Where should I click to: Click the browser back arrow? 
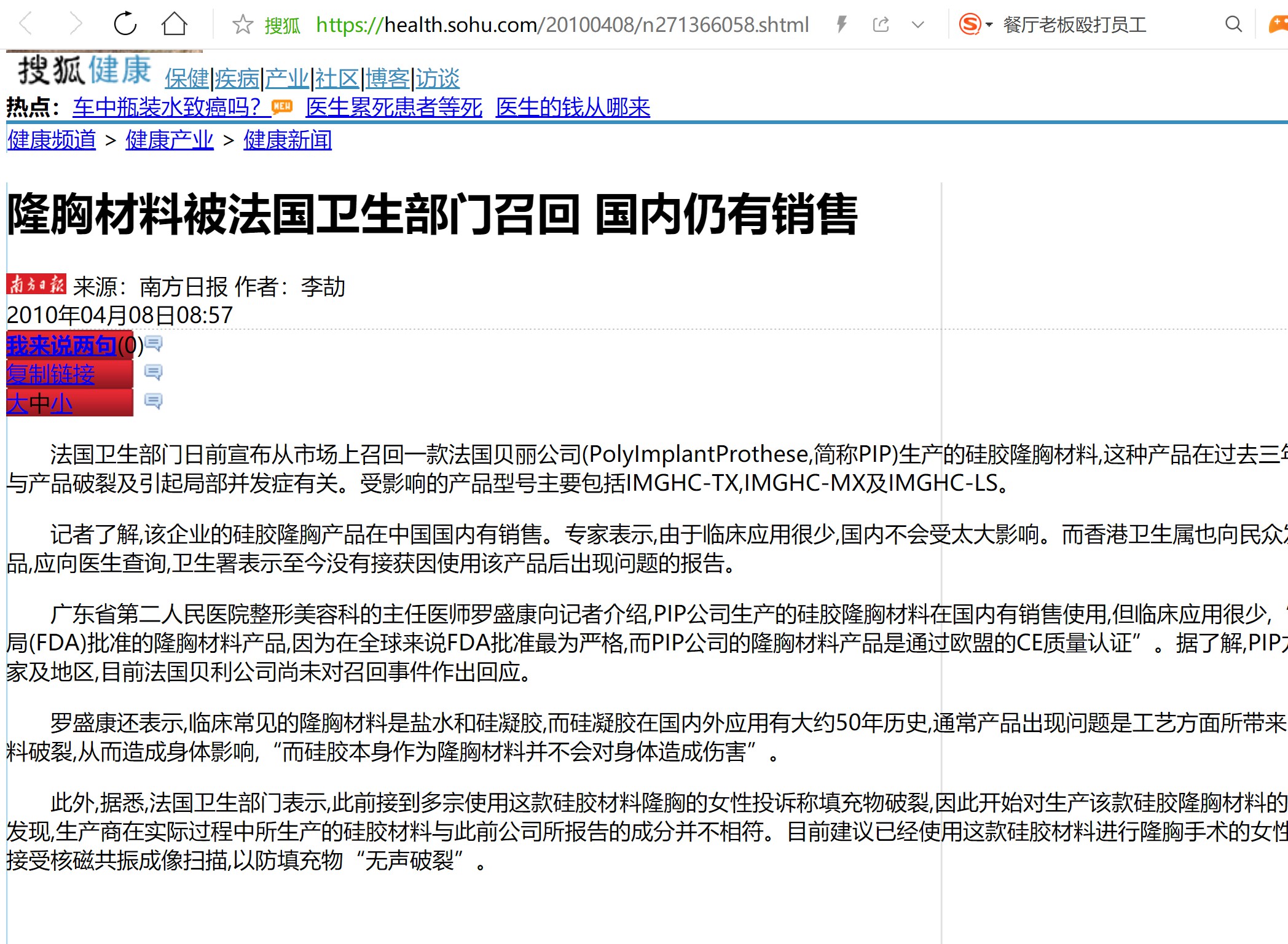25,25
